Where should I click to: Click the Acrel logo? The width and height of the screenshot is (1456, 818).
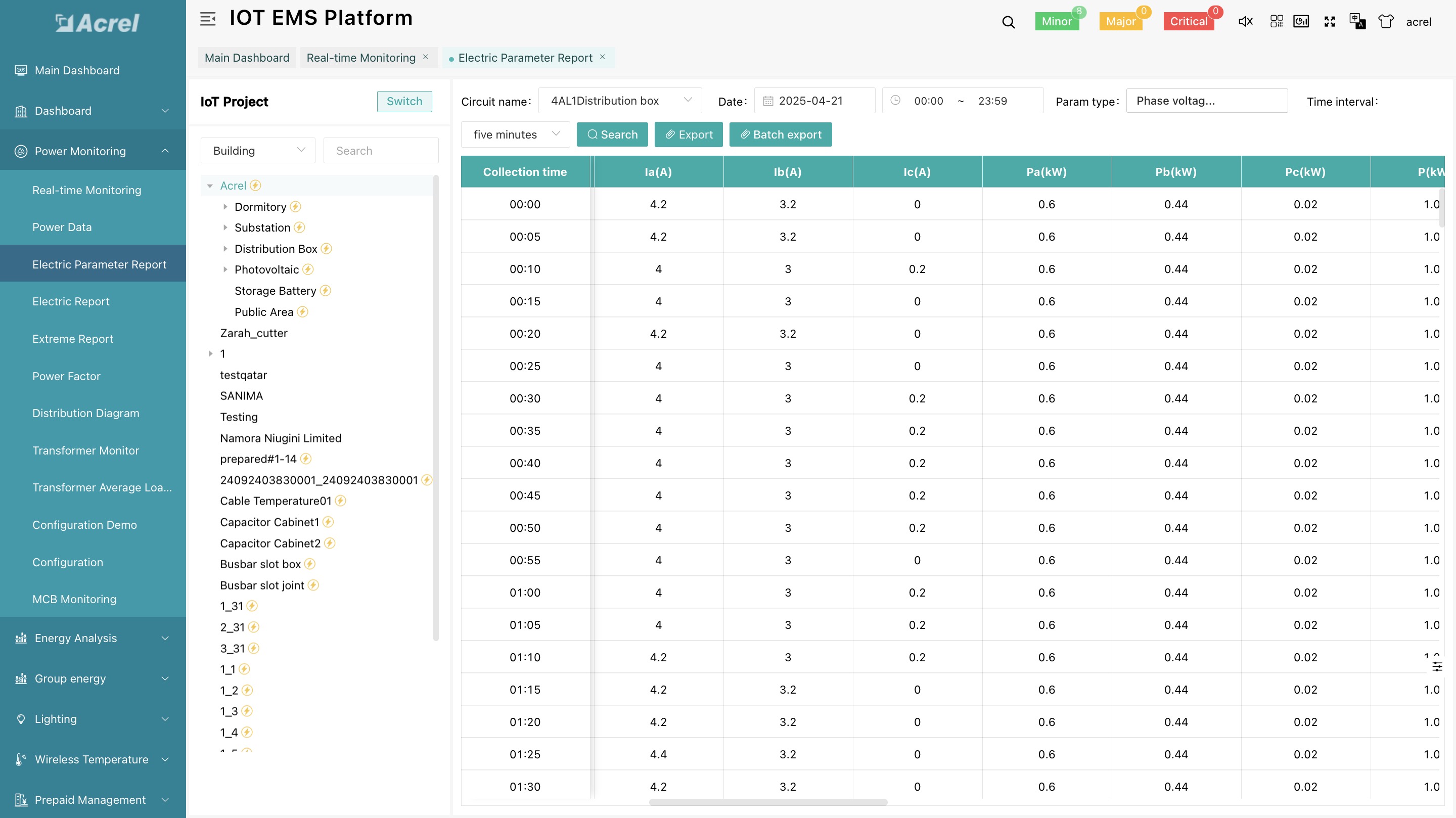coord(97,23)
